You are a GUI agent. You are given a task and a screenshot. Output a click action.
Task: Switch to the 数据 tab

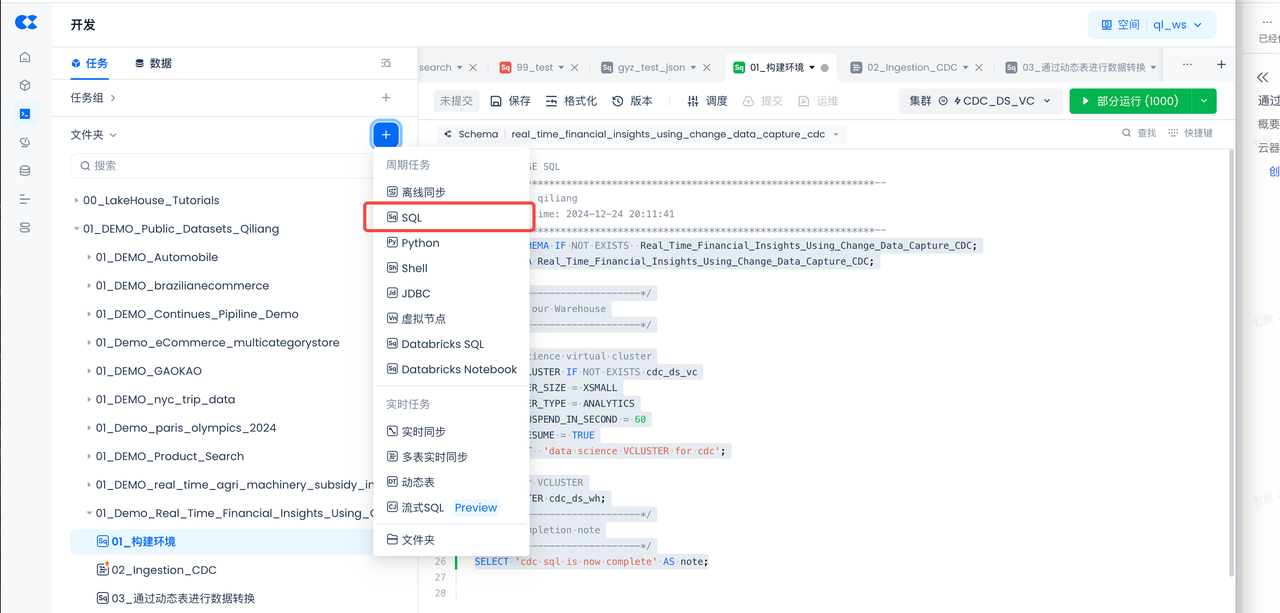coord(153,64)
